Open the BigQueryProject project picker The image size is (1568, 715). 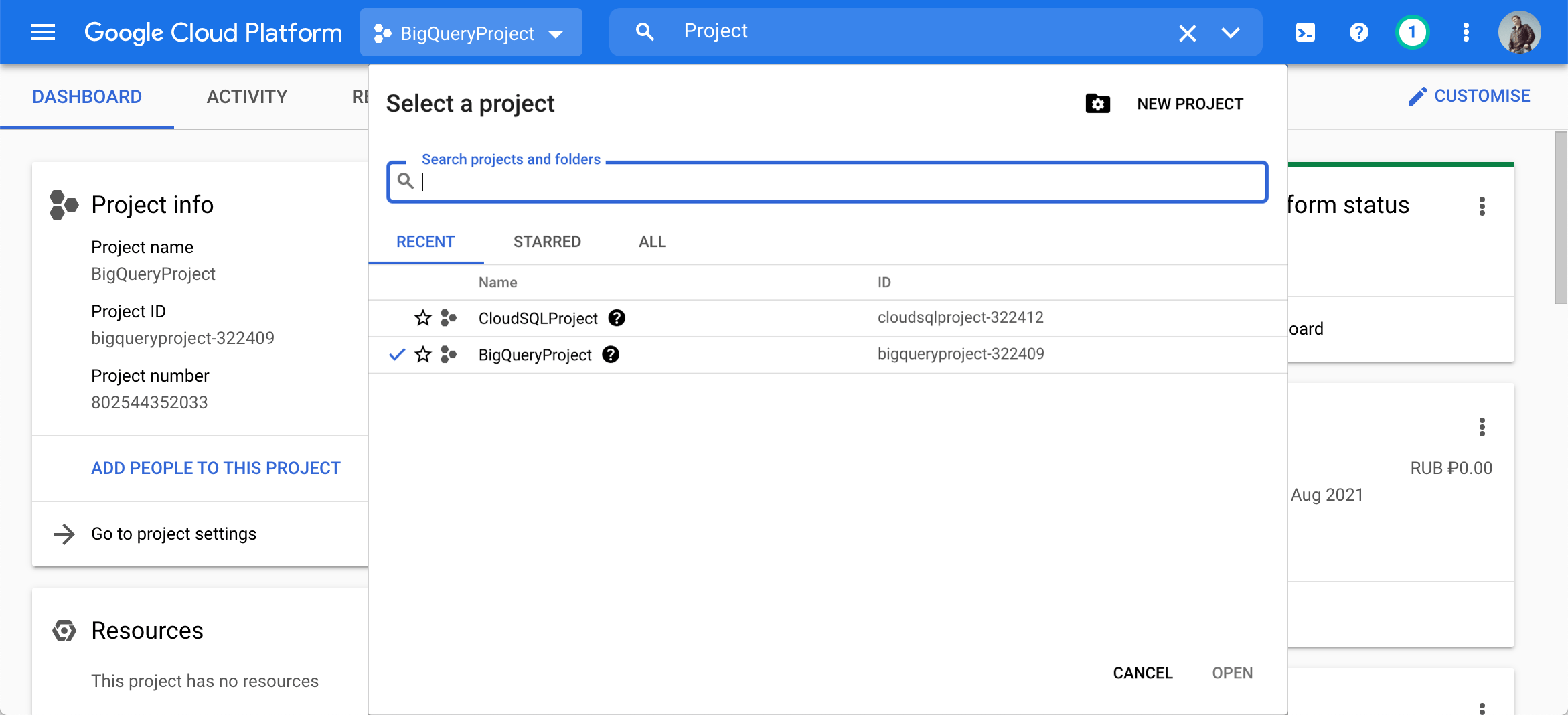[471, 32]
